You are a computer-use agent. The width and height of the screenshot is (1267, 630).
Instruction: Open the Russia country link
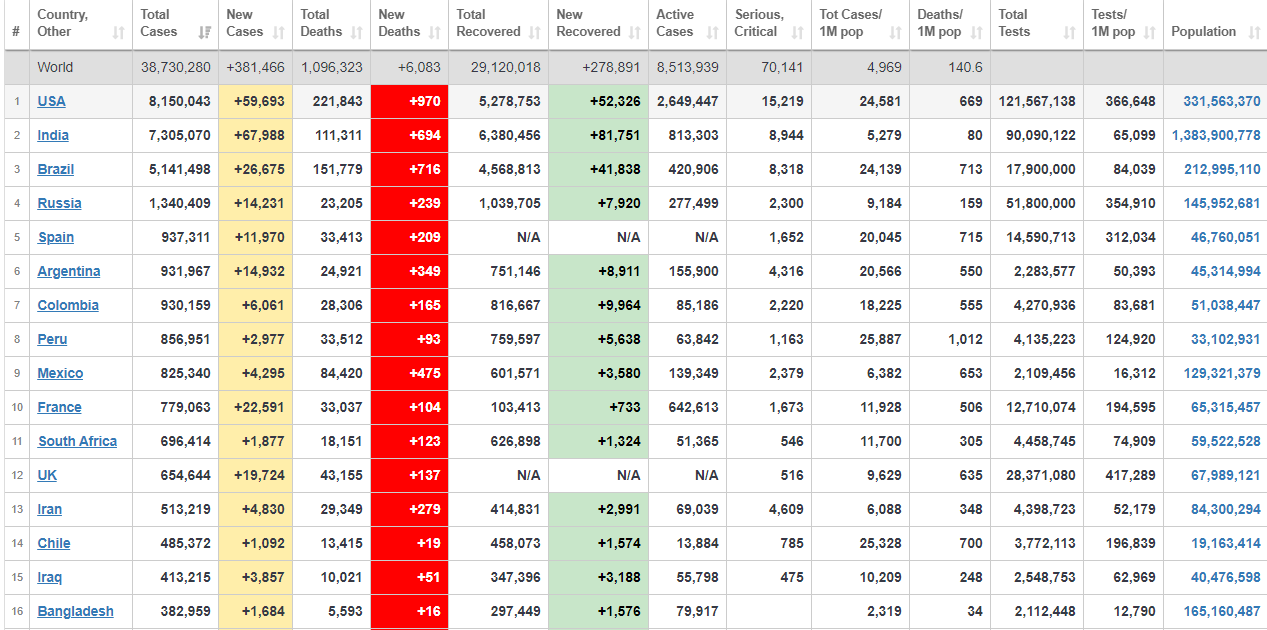[60, 203]
